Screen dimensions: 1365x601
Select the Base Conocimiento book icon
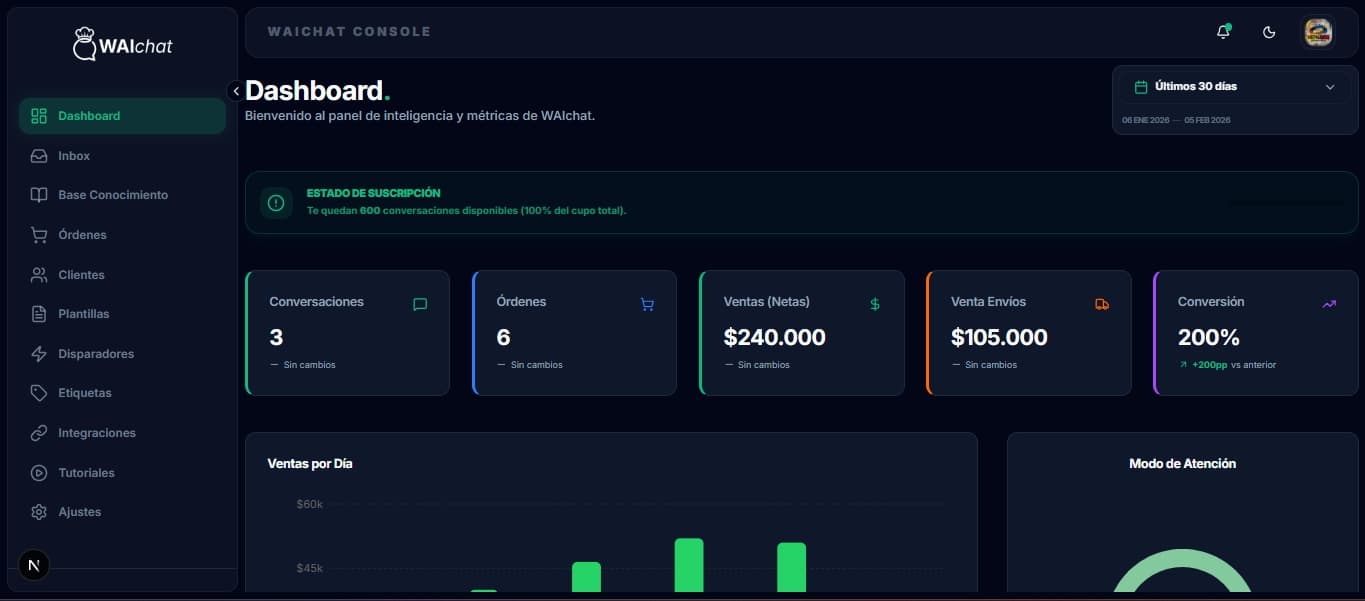point(37,195)
